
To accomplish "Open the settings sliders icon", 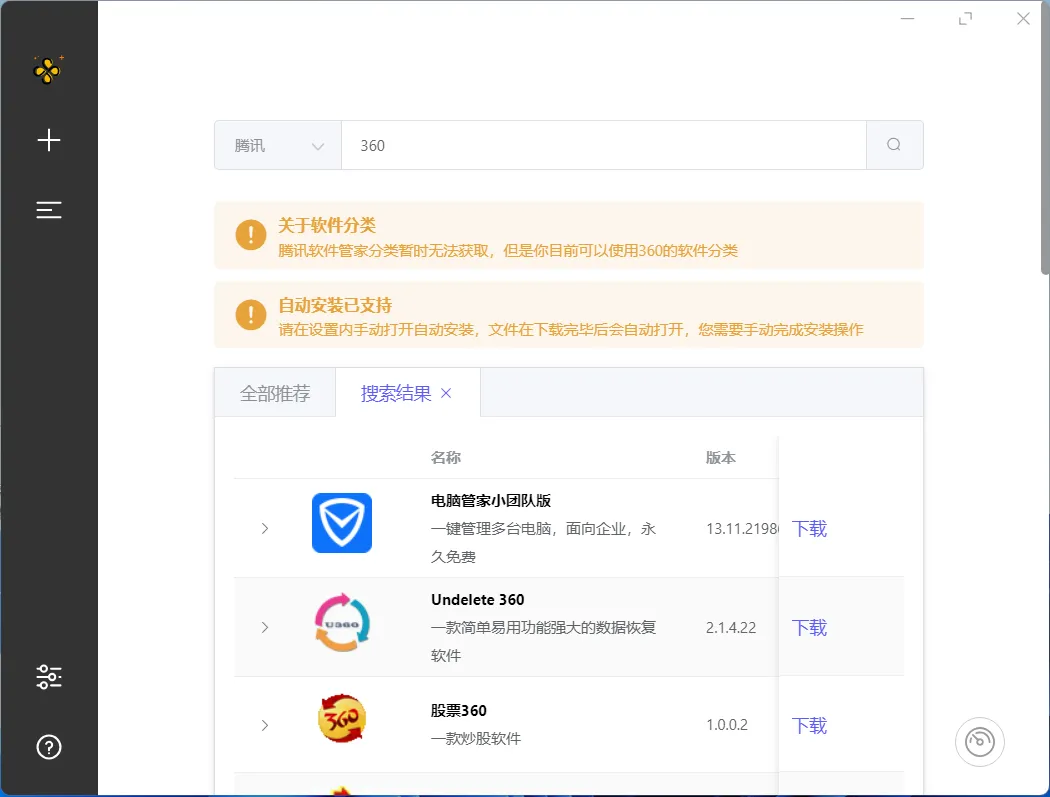I will 49,677.
